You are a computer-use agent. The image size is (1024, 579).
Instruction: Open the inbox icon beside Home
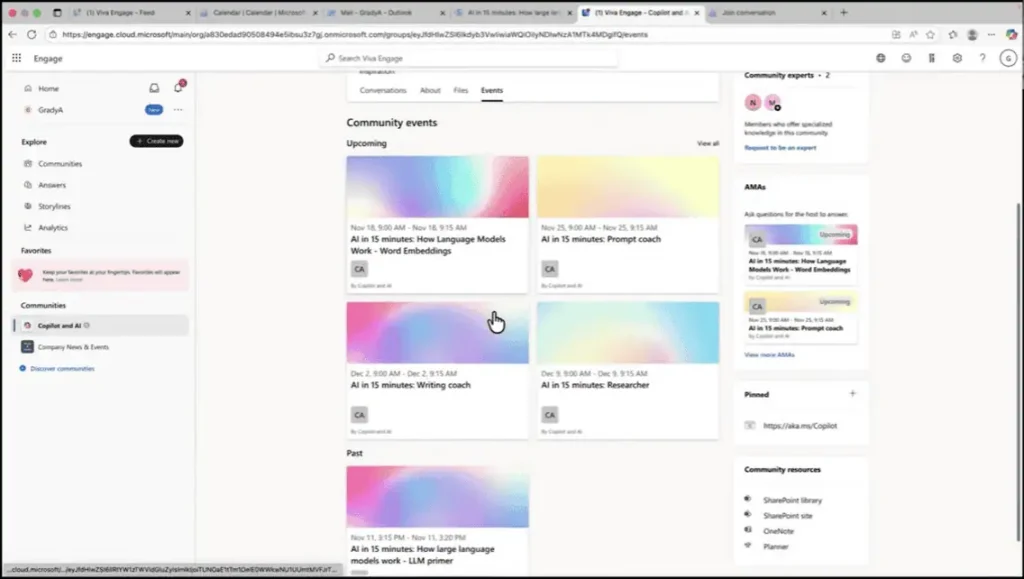pyautogui.click(x=154, y=88)
